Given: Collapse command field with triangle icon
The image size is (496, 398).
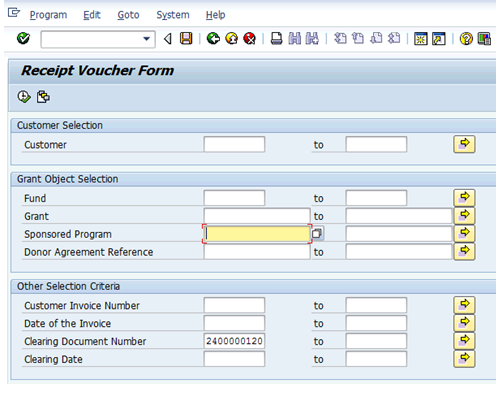Looking at the screenshot, I should point(168,39).
